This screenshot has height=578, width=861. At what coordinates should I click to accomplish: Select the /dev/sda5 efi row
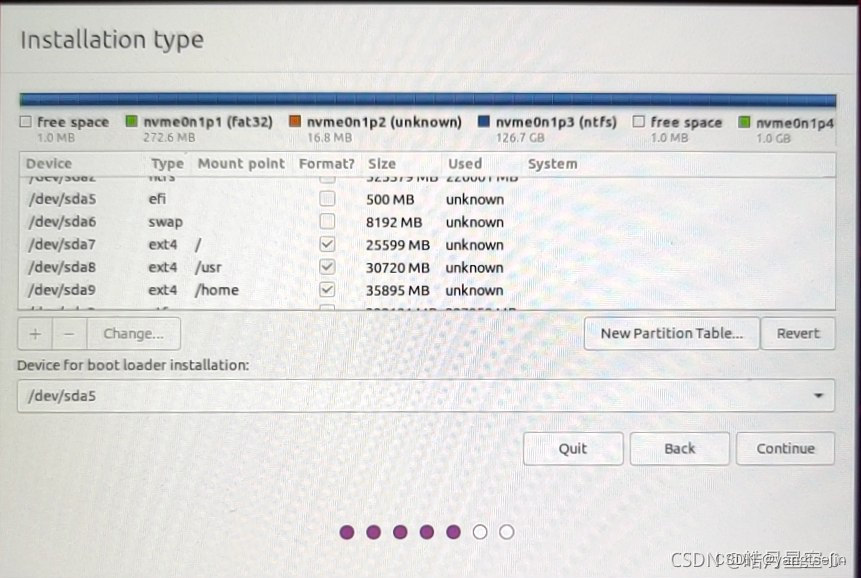[427, 199]
